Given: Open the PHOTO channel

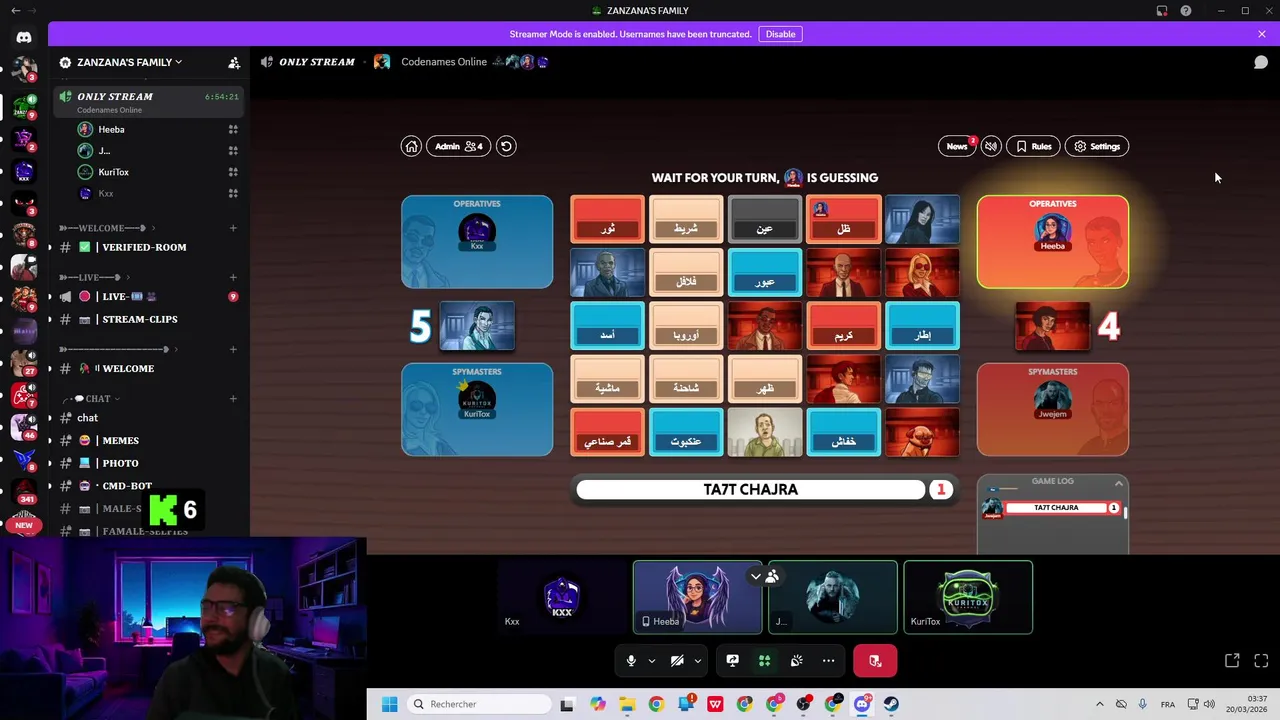Looking at the screenshot, I should click(150, 463).
